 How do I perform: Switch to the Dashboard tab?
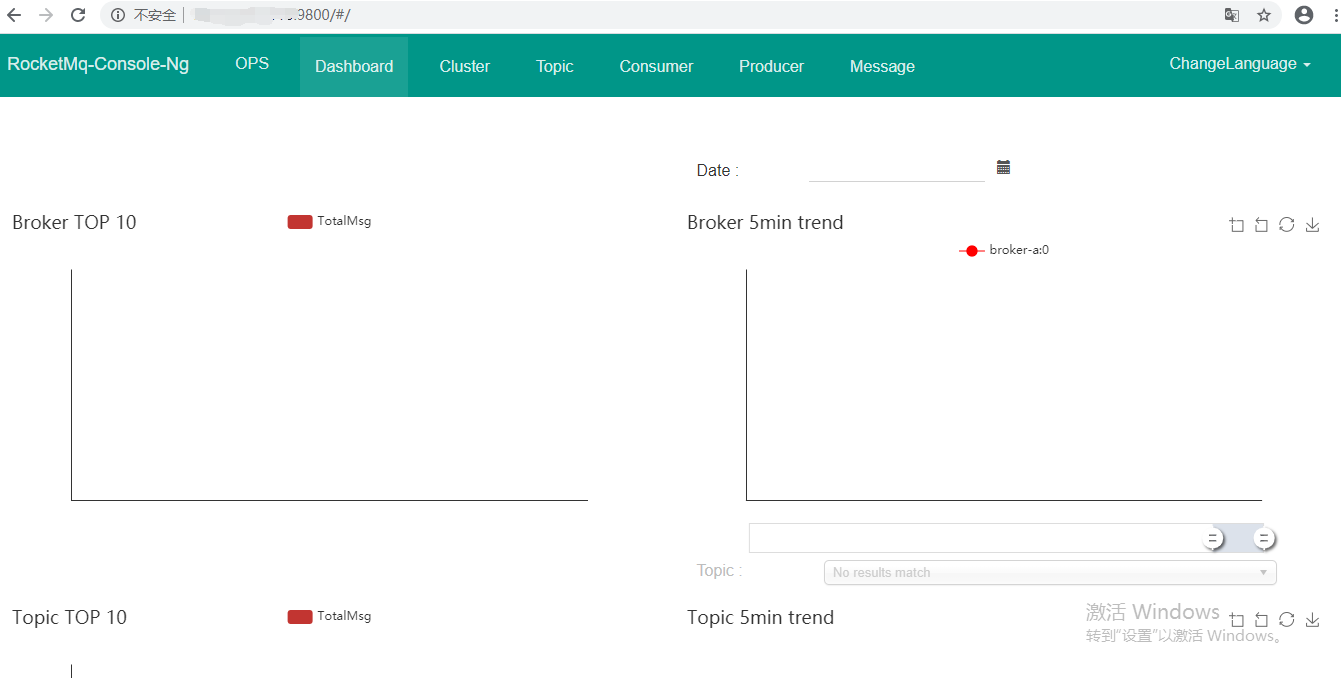[x=354, y=66]
